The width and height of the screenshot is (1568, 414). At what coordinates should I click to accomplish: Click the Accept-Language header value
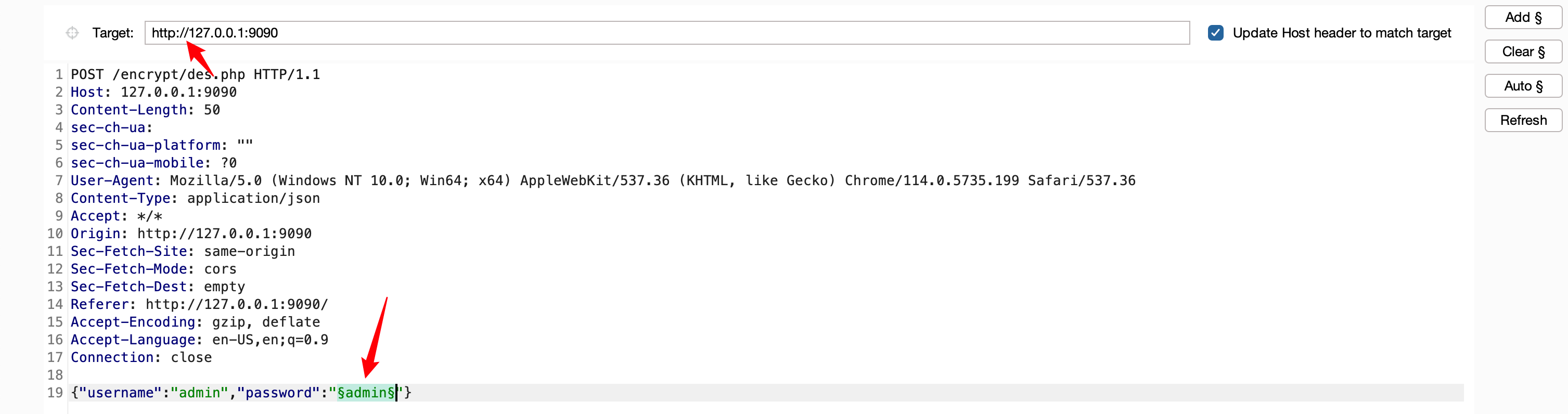pyautogui.click(x=269, y=340)
